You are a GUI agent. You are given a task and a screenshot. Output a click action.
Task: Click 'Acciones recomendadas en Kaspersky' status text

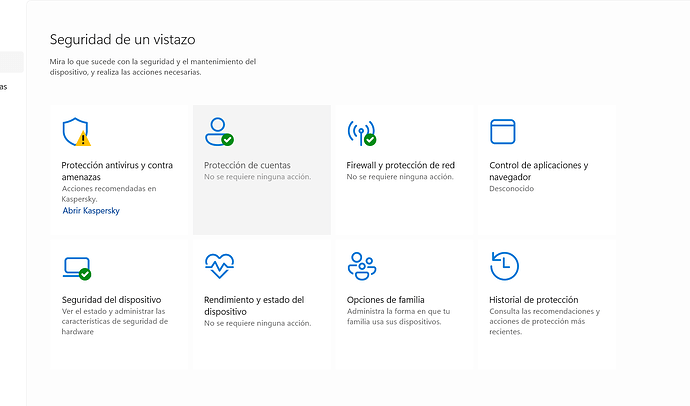[108, 194]
